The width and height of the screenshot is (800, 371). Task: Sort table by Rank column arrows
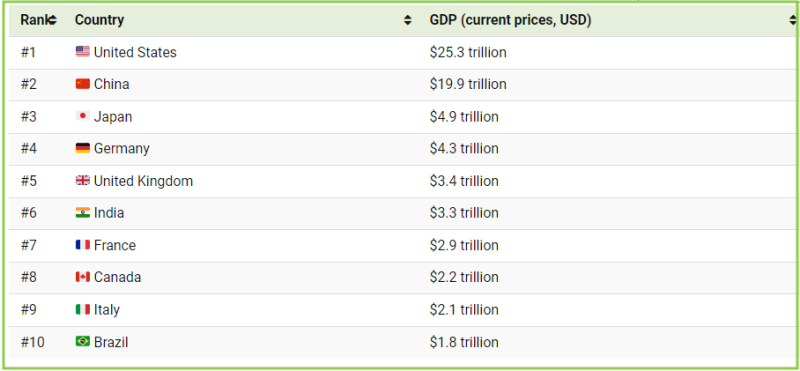pyautogui.click(x=53, y=20)
